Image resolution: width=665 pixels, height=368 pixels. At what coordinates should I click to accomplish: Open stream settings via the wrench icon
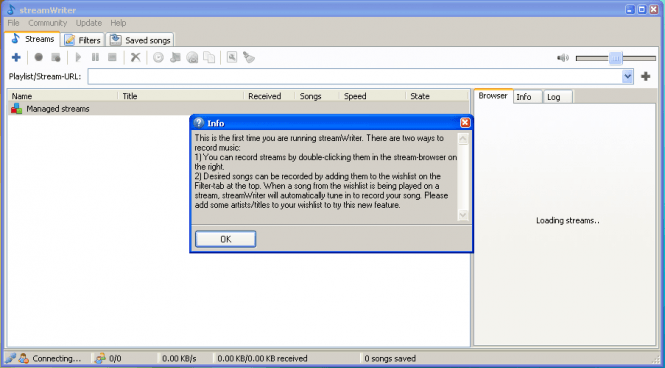232,57
